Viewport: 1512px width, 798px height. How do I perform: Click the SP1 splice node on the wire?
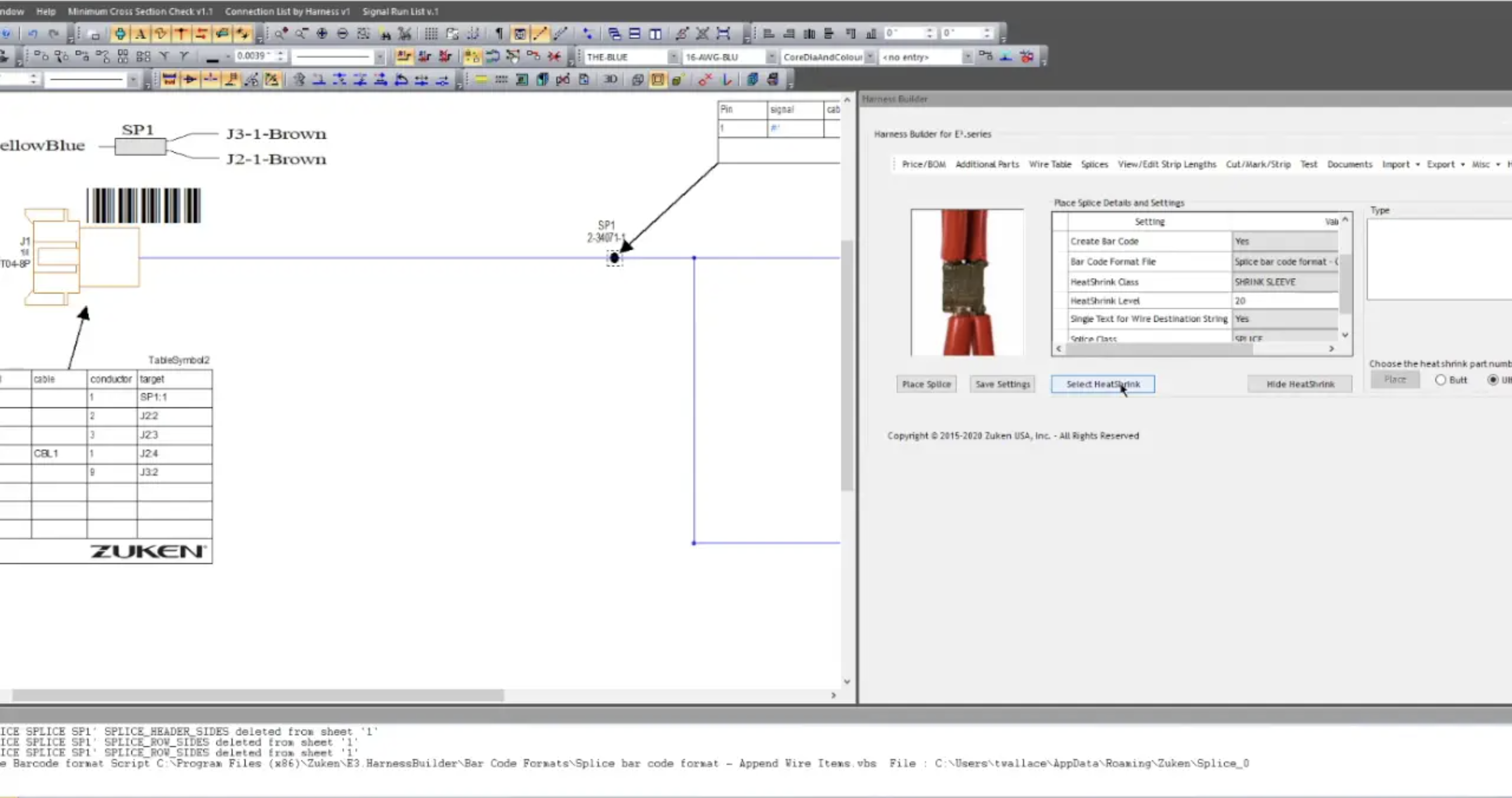(x=614, y=258)
